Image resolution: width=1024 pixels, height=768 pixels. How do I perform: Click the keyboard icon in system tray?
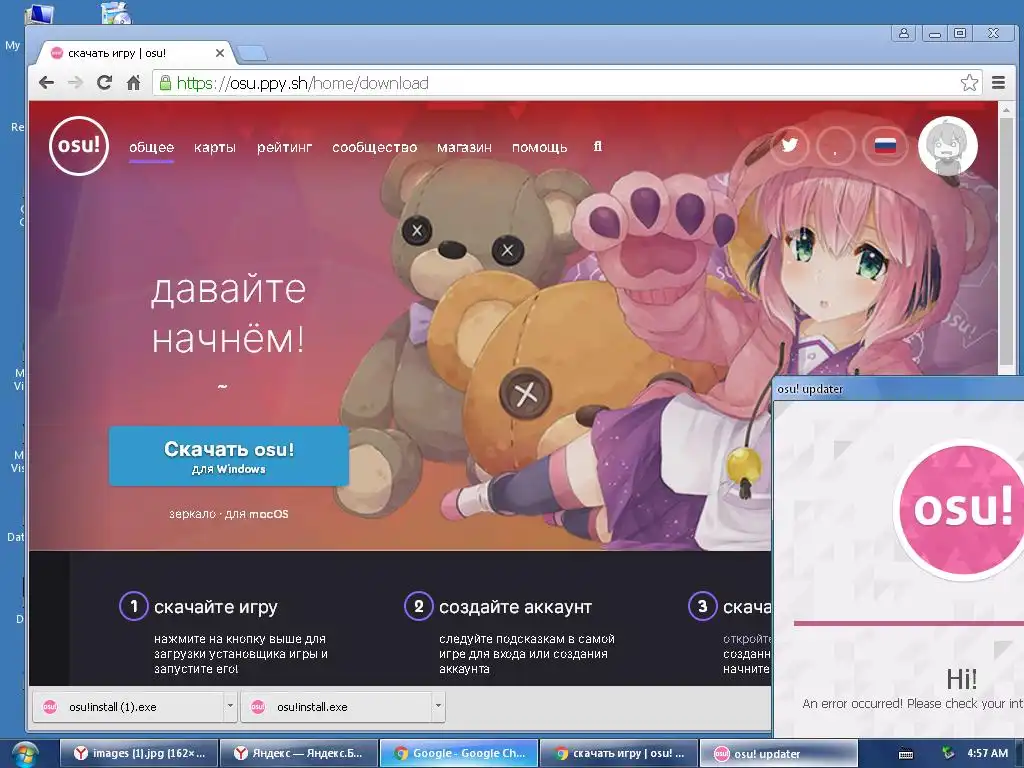click(x=906, y=754)
